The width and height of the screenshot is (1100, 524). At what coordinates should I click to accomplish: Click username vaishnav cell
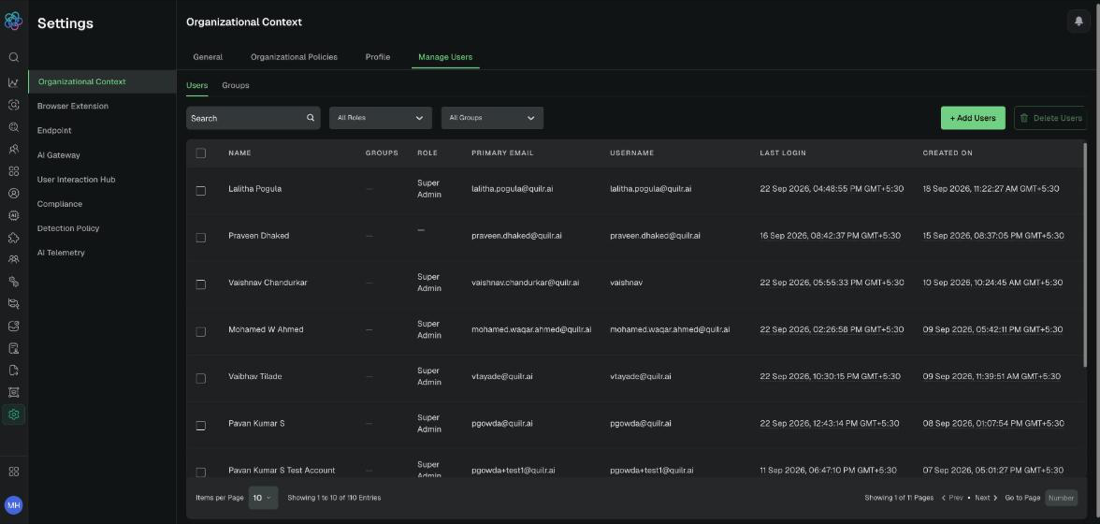coord(626,283)
